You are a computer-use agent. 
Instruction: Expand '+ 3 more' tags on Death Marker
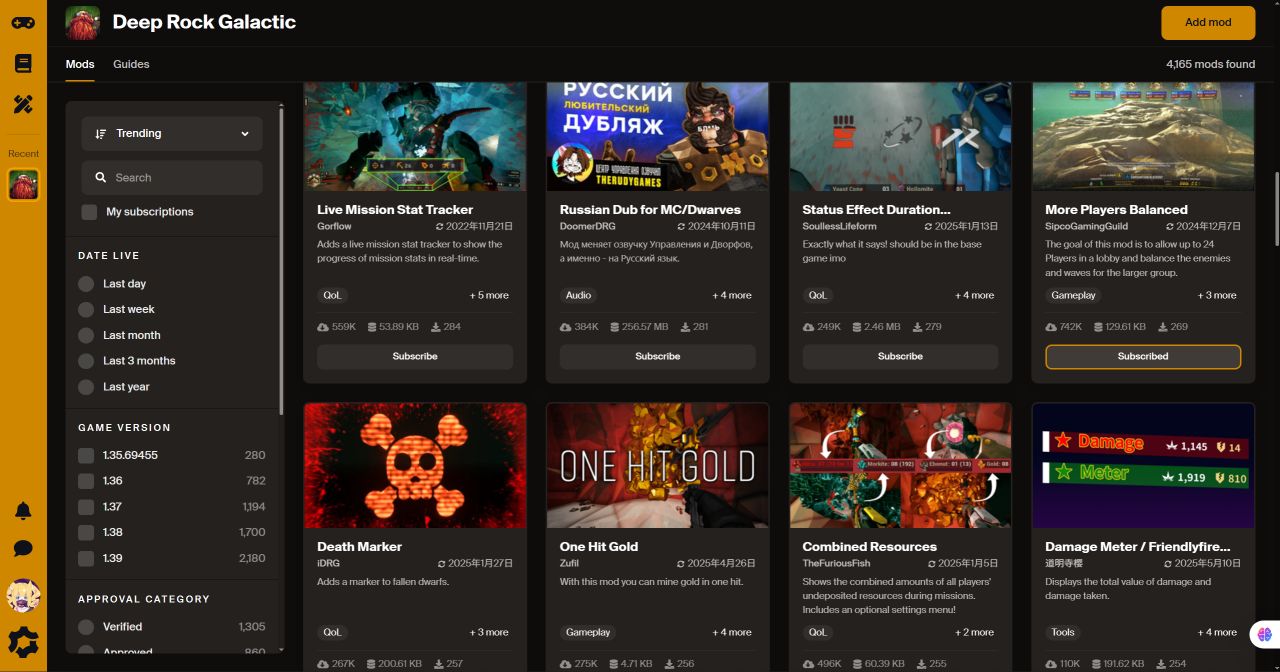coord(489,633)
